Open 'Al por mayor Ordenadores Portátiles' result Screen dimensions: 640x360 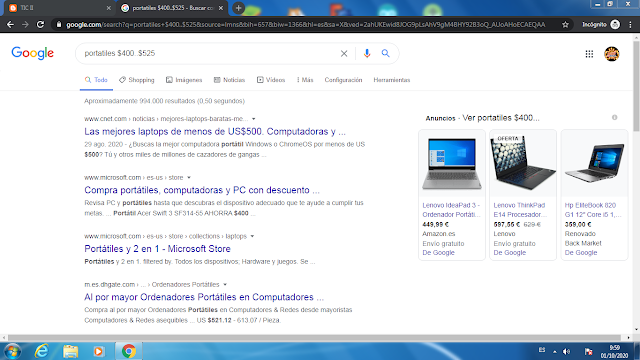(204, 297)
